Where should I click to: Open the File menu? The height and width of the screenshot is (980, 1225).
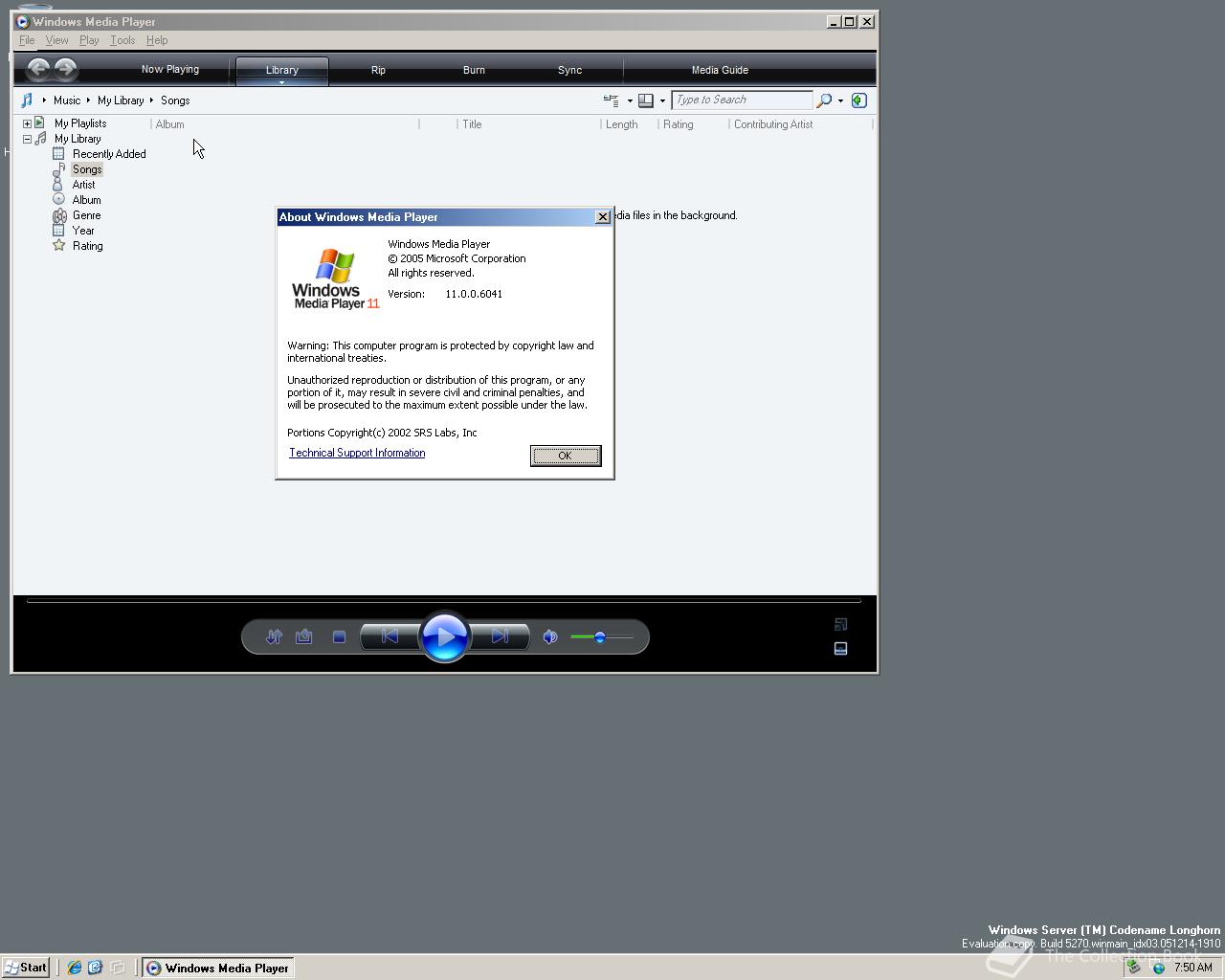27,40
